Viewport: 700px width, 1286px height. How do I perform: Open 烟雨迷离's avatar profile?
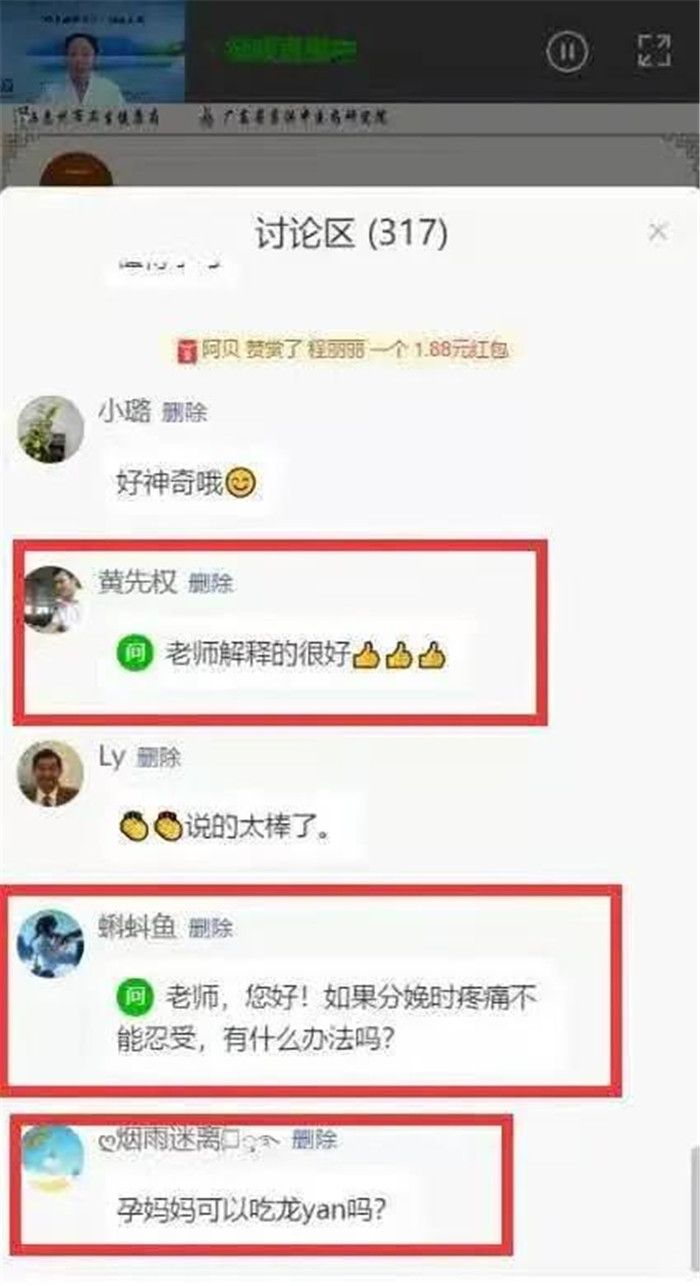point(52,1158)
